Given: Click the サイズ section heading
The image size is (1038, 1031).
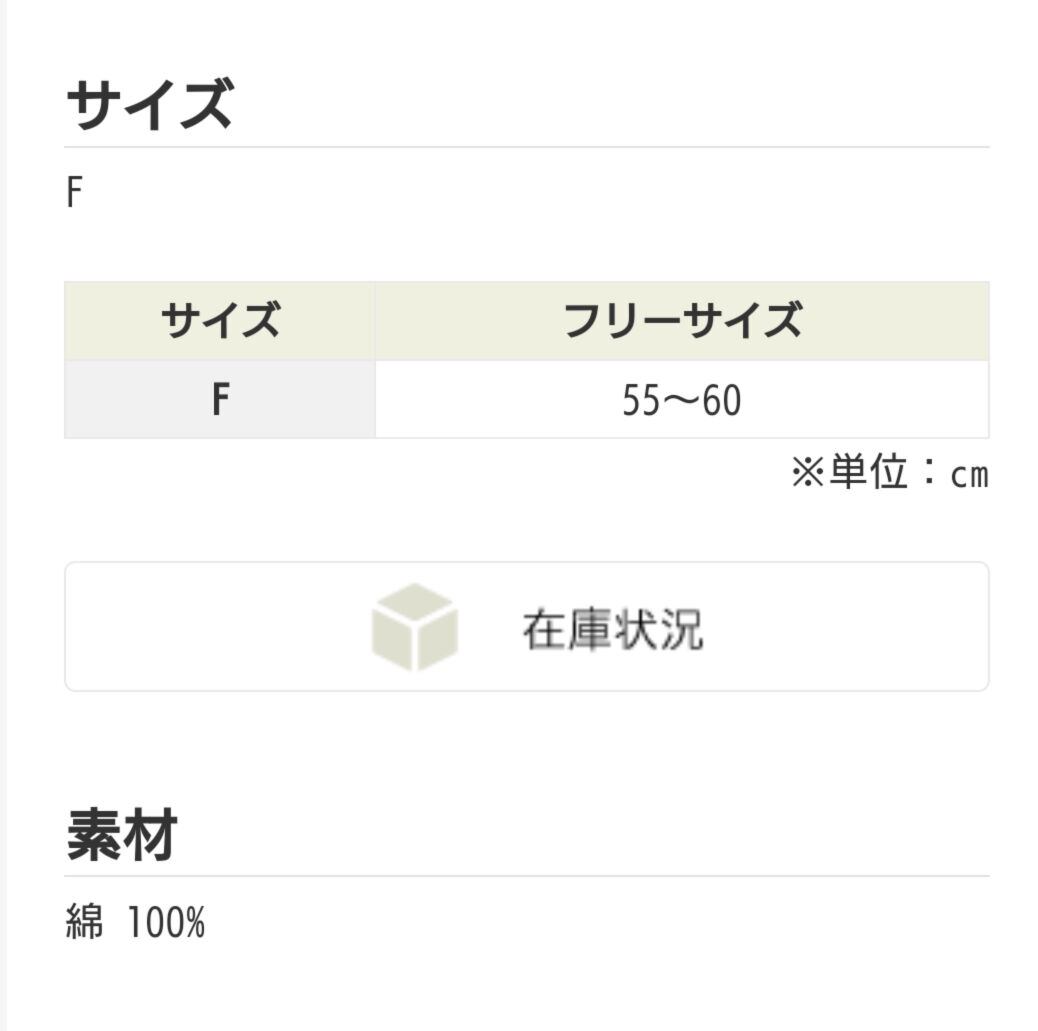Looking at the screenshot, I should click(x=149, y=105).
